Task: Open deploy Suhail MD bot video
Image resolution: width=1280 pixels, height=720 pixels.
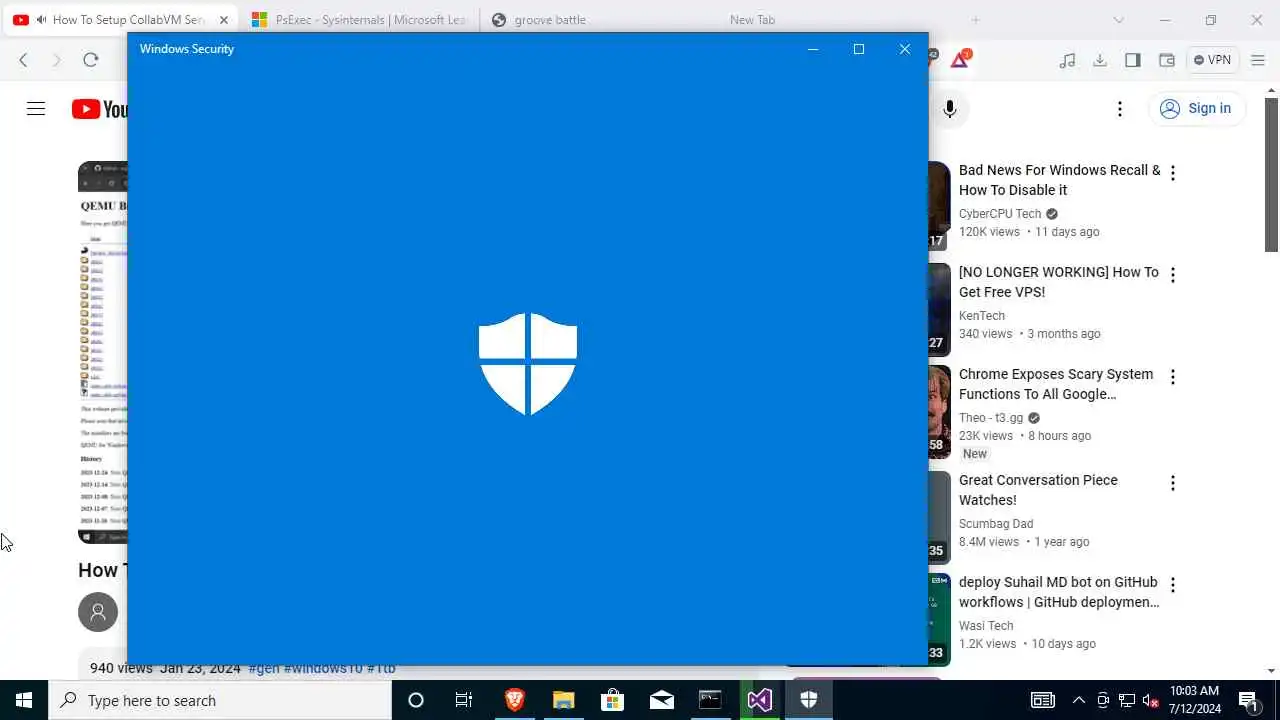Action: point(1059,592)
